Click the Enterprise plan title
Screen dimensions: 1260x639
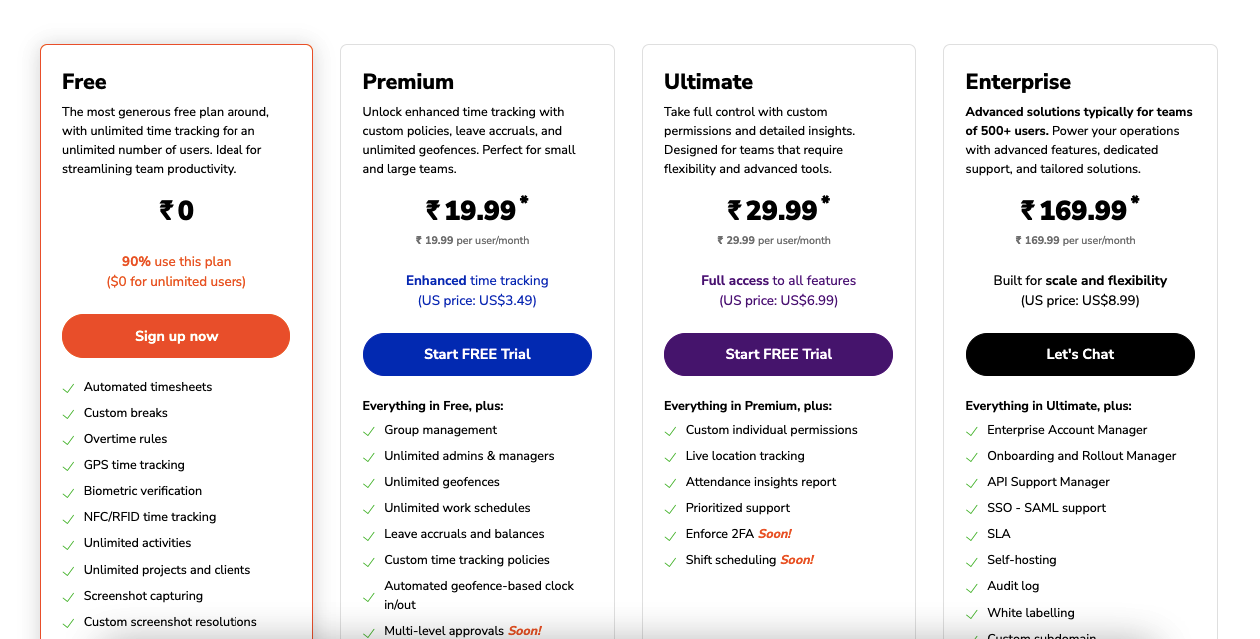pyautogui.click(x=1018, y=82)
